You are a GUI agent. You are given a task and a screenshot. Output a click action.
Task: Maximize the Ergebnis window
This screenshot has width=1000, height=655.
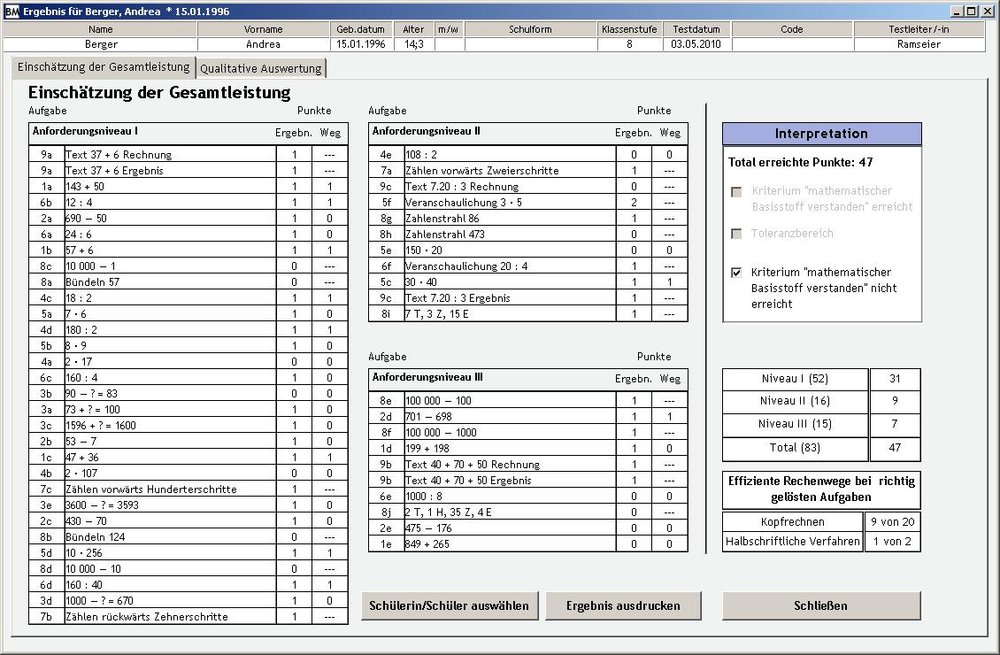971,11
